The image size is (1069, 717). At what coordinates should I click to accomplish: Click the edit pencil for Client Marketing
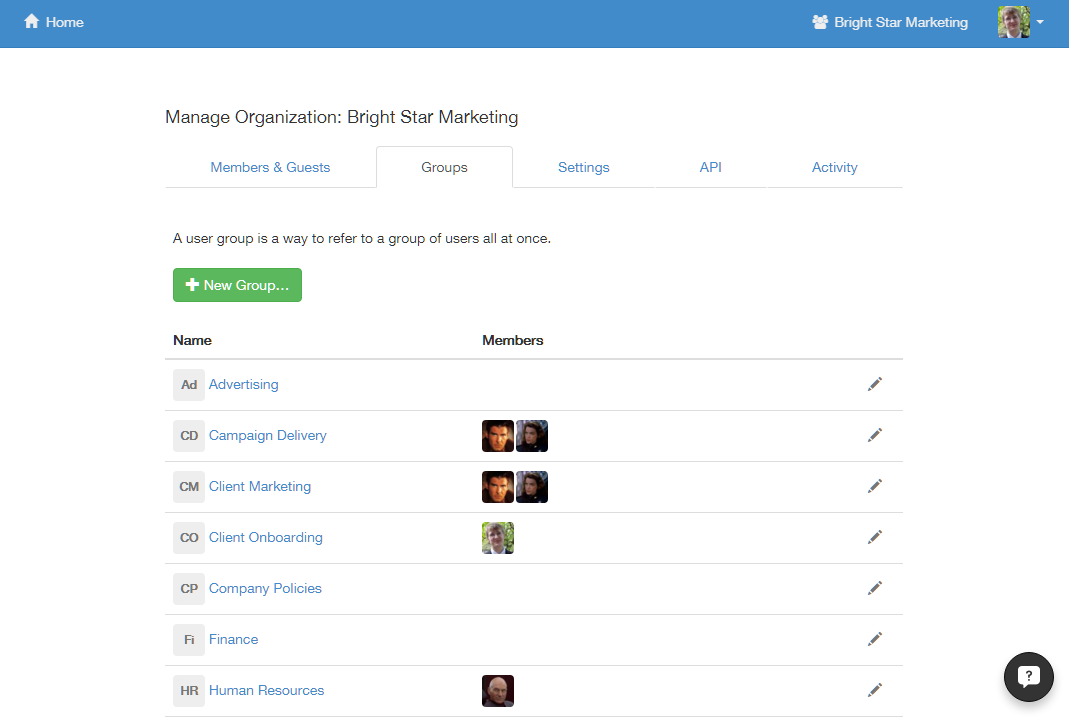875,486
